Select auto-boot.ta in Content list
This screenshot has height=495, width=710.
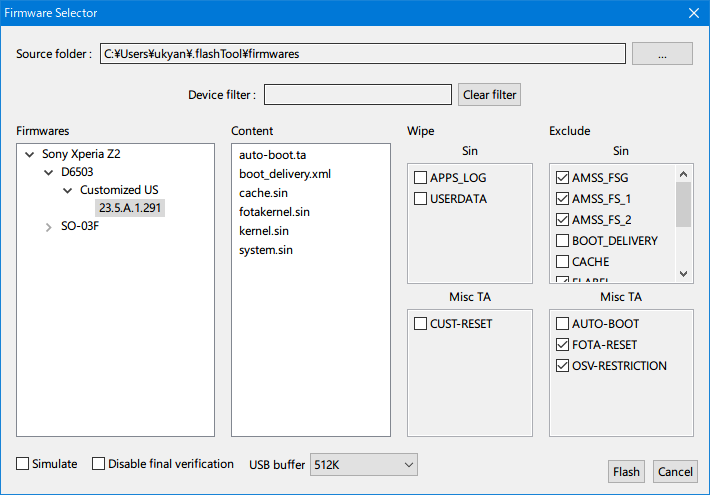pyautogui.click(x=273, y=155)
